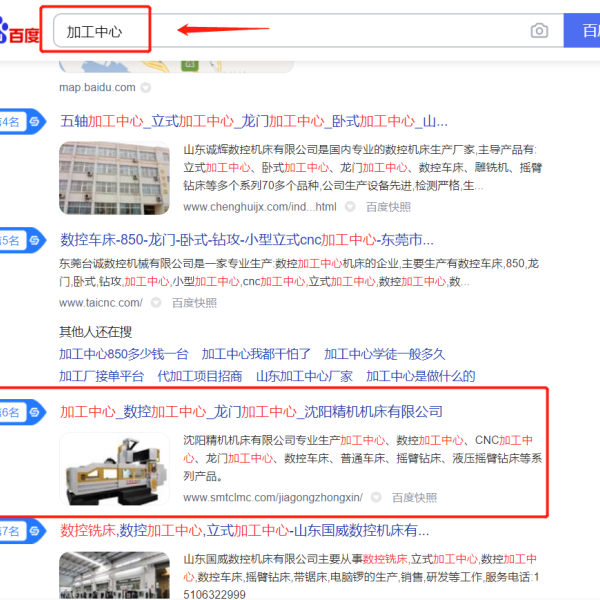Click the 山东诚辉数控机床 description text

pyautogui.click(x=362, y=168)
